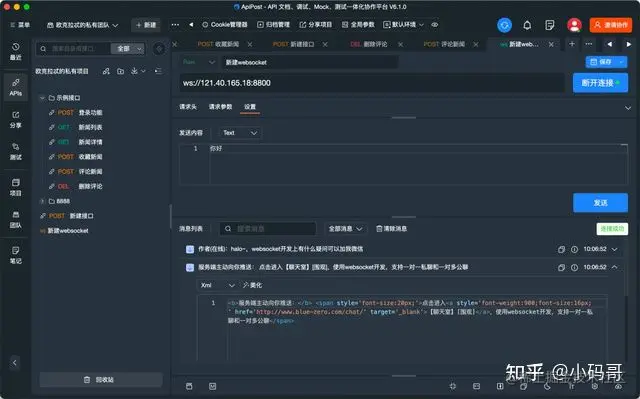Open the 回收站 recycle bin
This screenshot has width=640, height=399.
(x=101, y=379)
